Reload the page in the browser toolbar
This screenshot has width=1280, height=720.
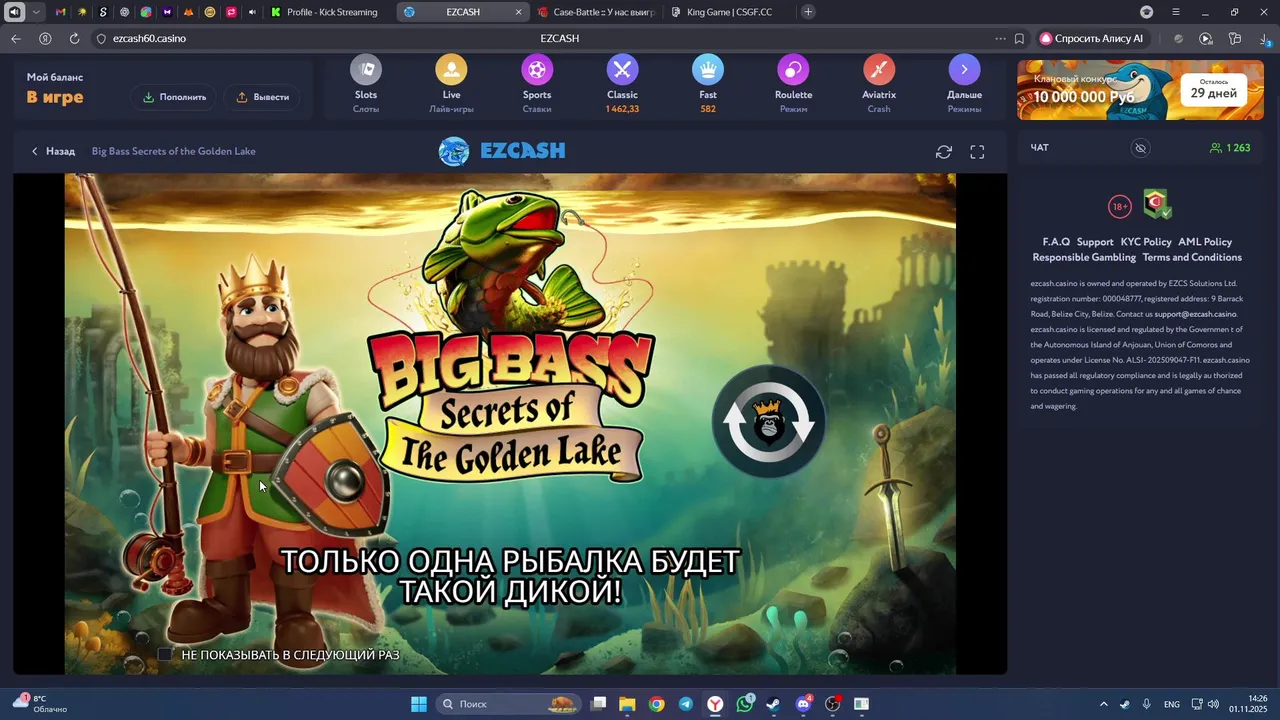point(74,39)
